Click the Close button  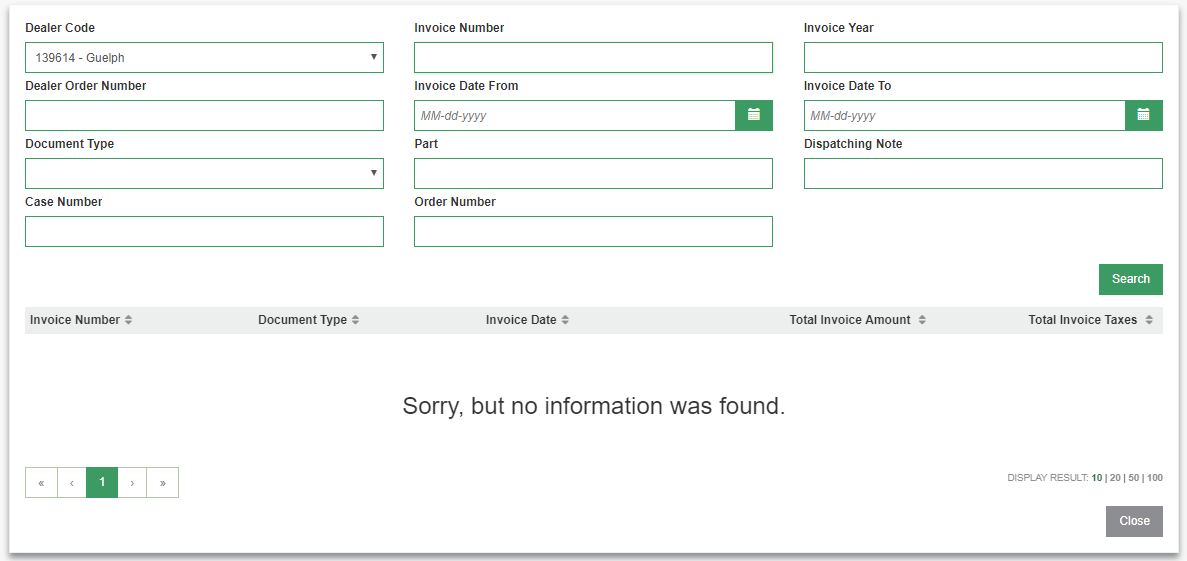tap(1134, 521)
